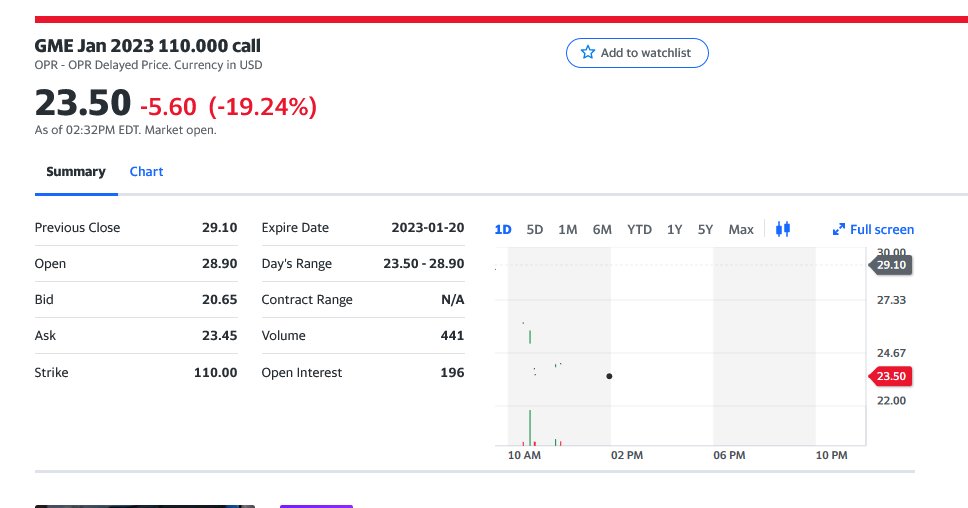Select the 1D chart range
968x508 pixels.
[503, 230]
